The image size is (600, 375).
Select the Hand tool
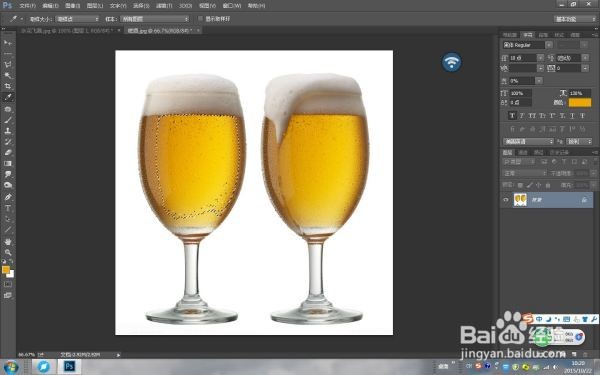8,241
